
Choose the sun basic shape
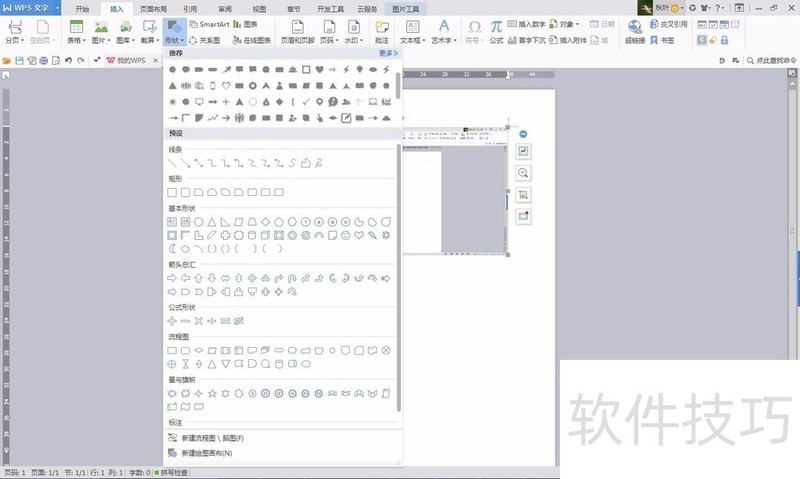click(386, 235)
